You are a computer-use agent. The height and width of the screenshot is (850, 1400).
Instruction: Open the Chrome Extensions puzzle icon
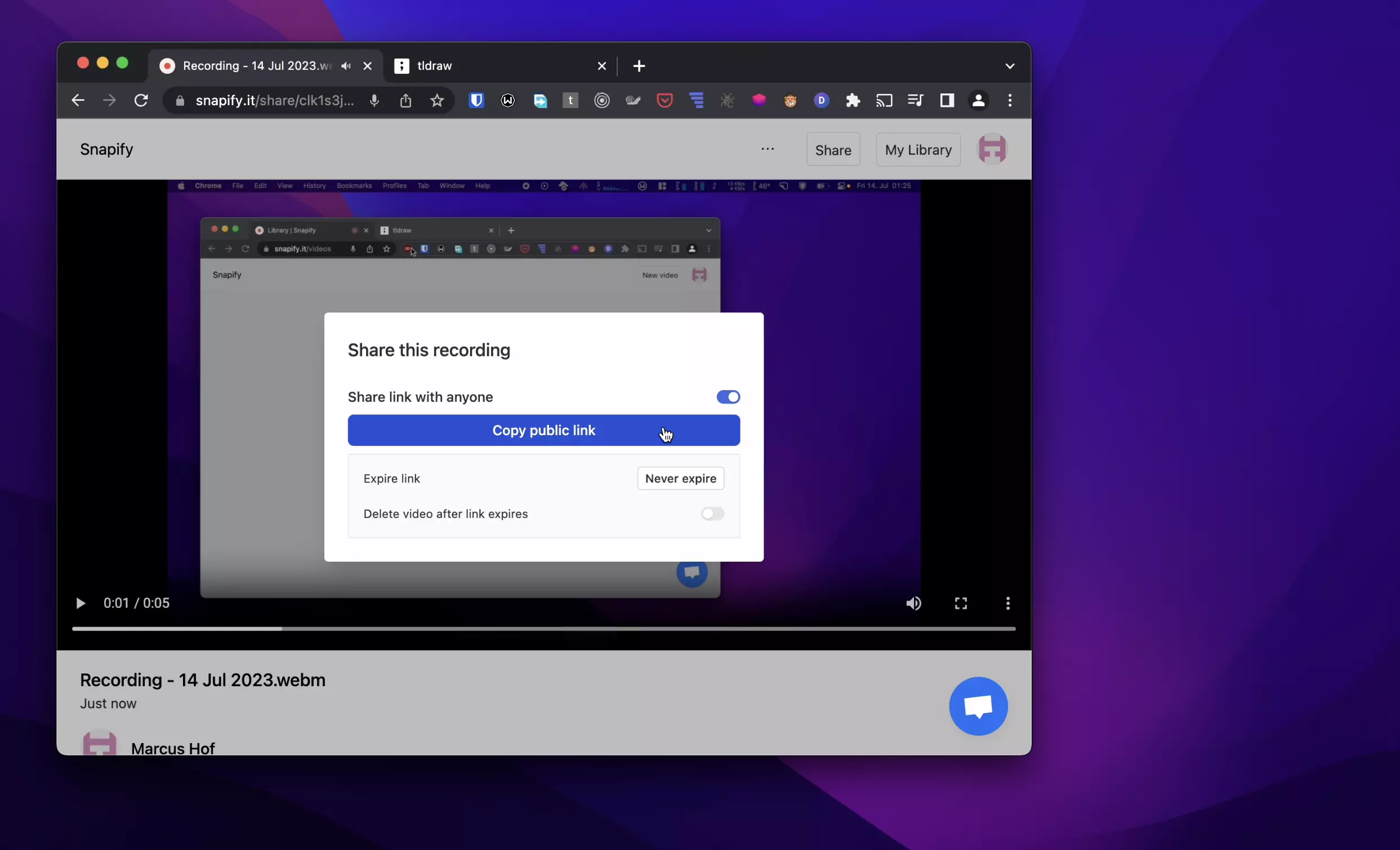click(x=853, y=101)
